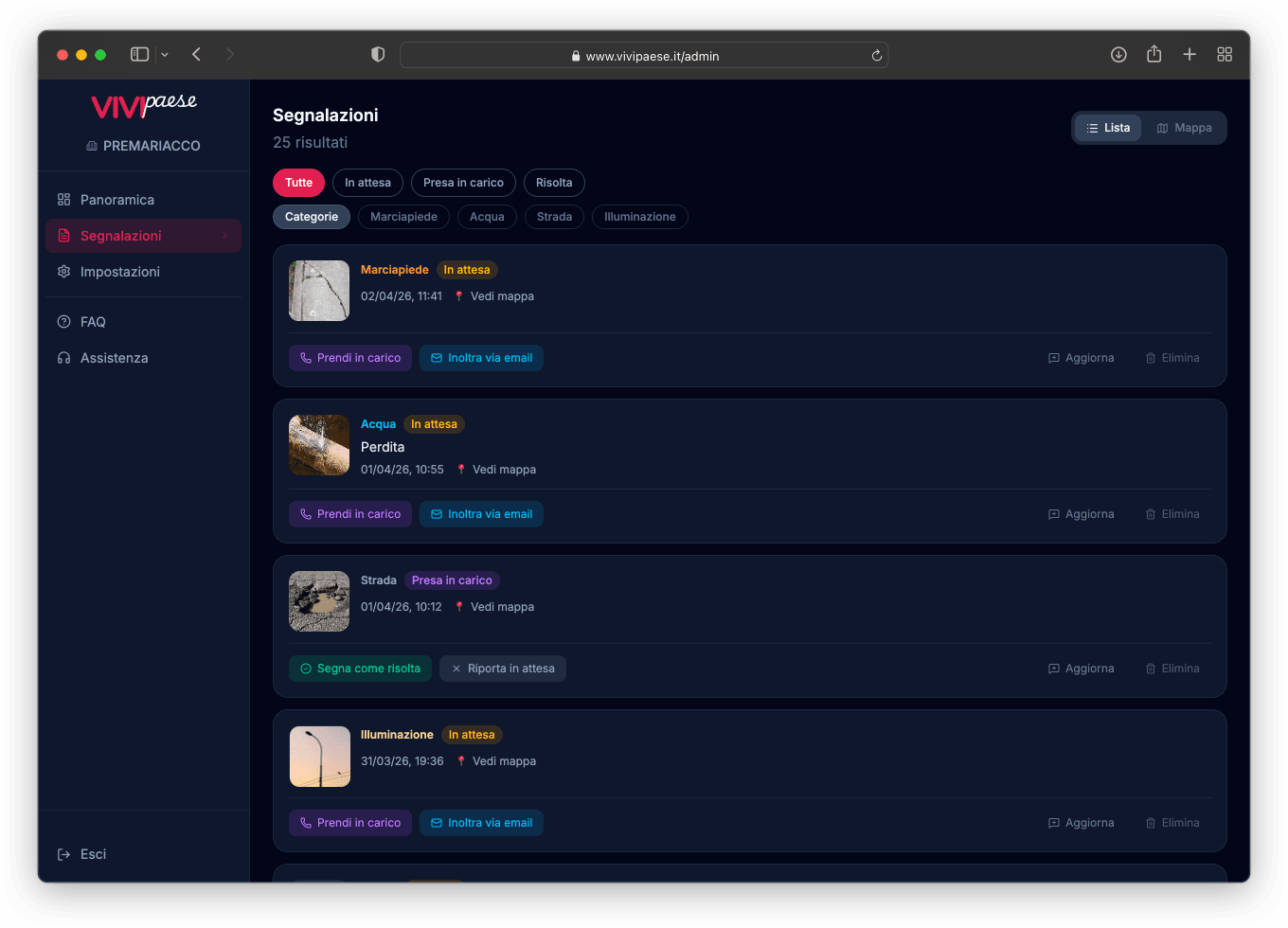Select the 'Illuminazione' category tab
The image size is (1288, 928).
pyautogui.click(x=640, y=216)
